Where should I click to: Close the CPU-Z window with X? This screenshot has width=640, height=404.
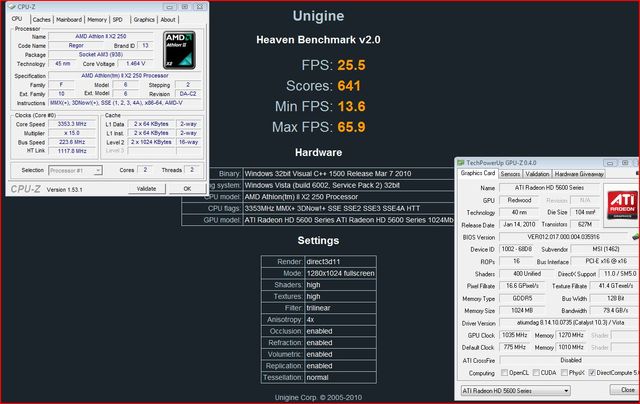tap(199, 7)
